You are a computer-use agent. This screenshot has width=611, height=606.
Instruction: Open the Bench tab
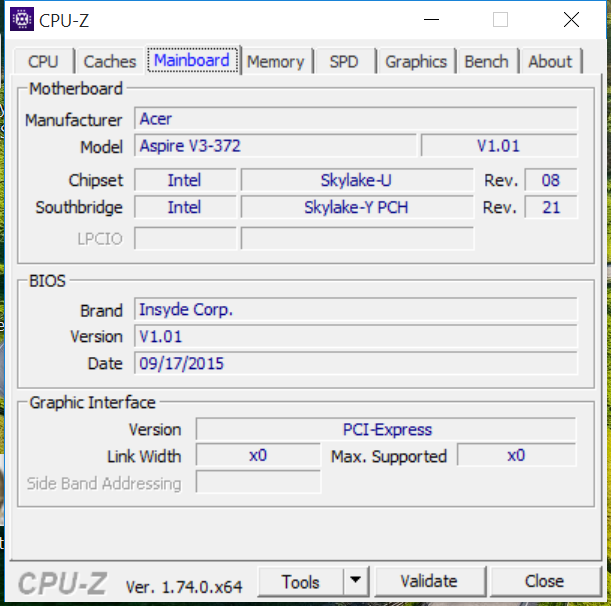[x=487, y=62]
